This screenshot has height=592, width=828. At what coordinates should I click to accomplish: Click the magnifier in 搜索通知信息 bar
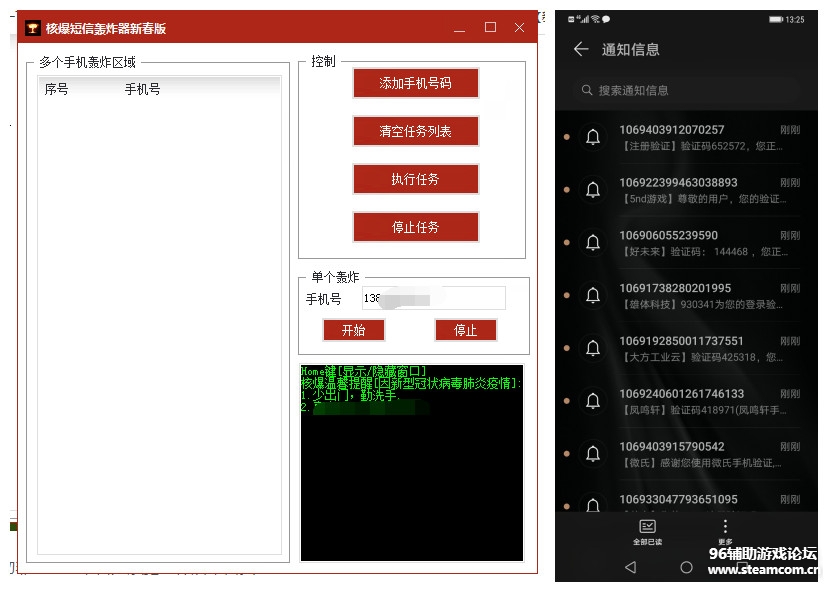587,90
